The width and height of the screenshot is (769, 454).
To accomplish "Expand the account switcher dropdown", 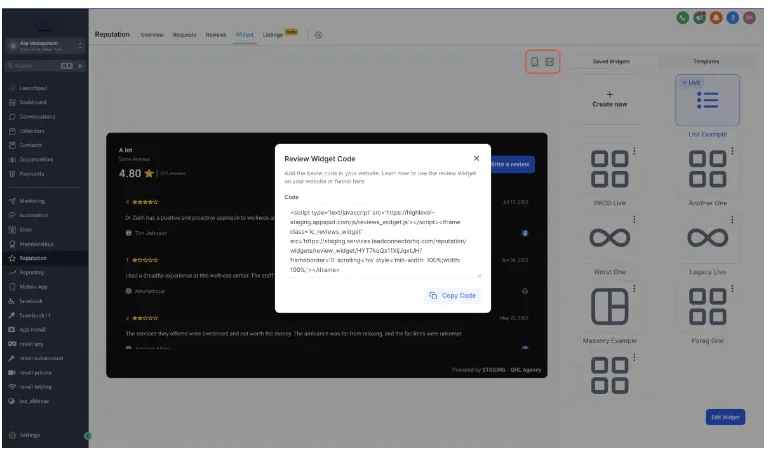I will (46, 46).
